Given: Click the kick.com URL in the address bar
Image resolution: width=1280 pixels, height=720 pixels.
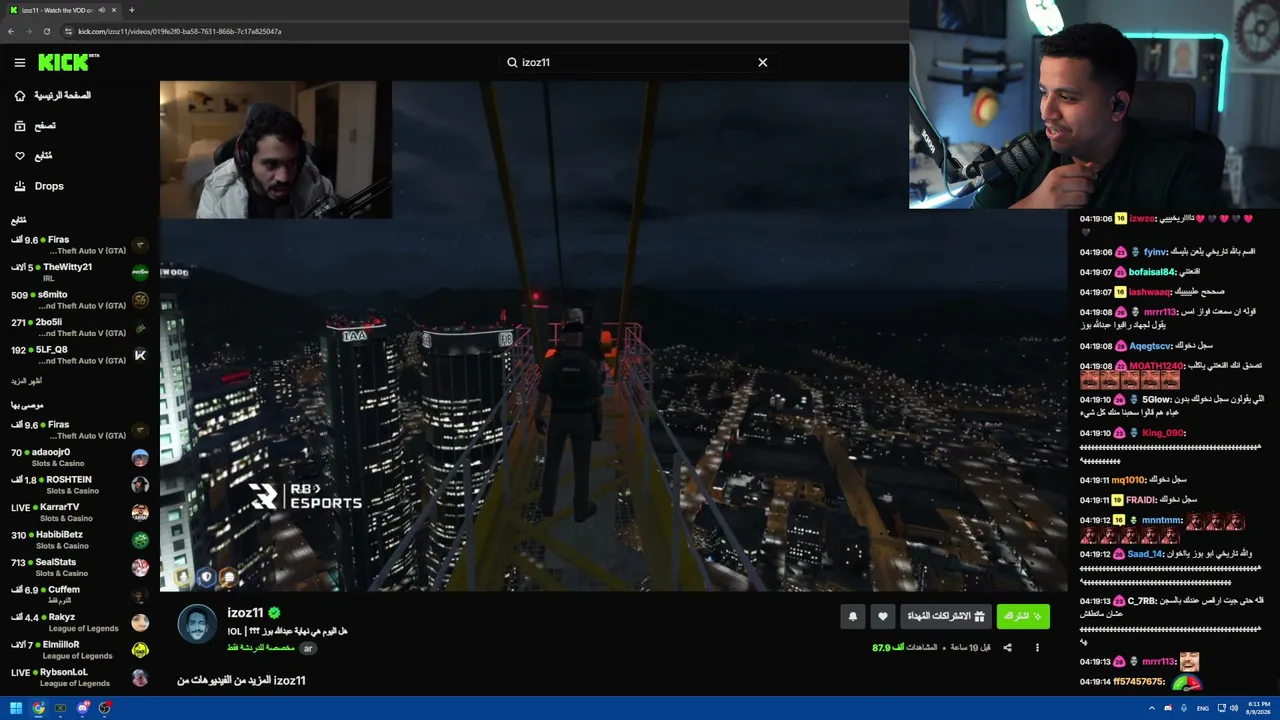Looking at the screenshot, I should coord(180,31).
